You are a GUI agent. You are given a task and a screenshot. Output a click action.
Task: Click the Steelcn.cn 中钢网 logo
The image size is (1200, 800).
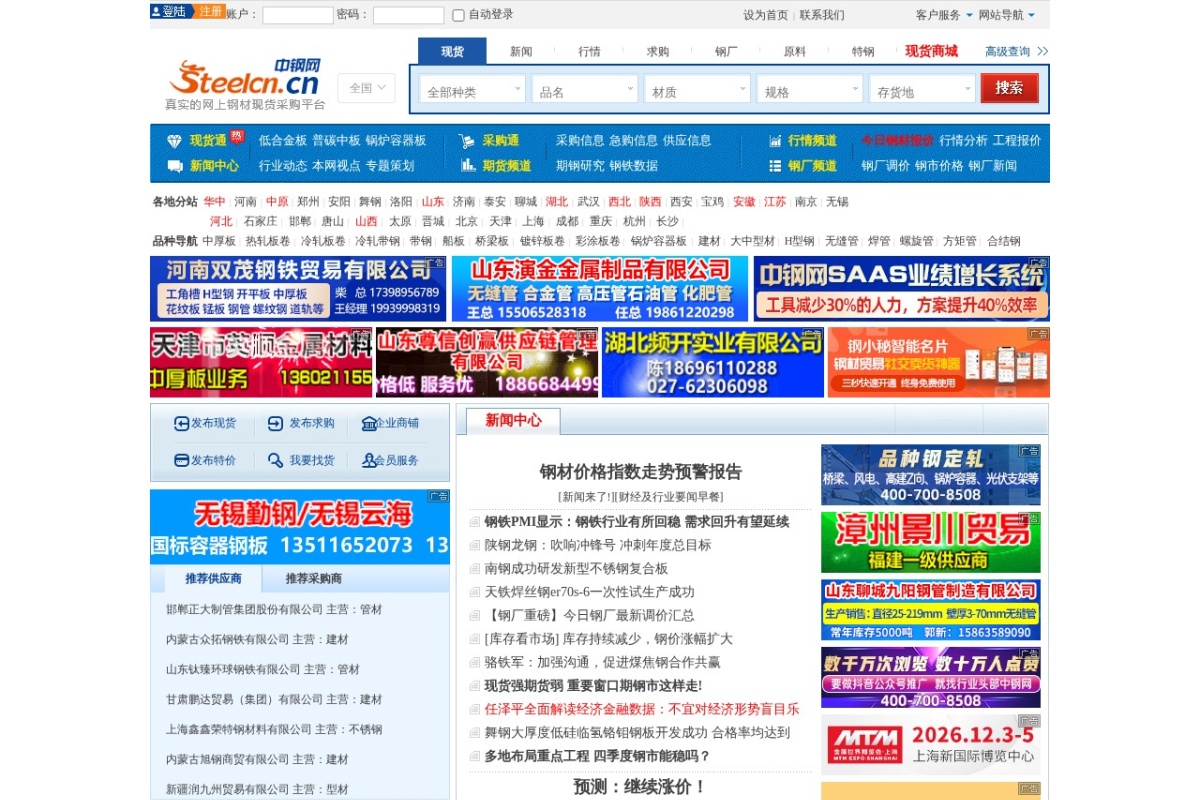pos(245,84)
